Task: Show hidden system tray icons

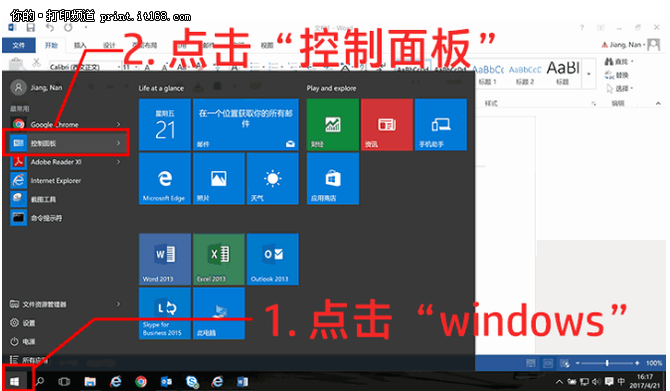Action: pos(559,382)
